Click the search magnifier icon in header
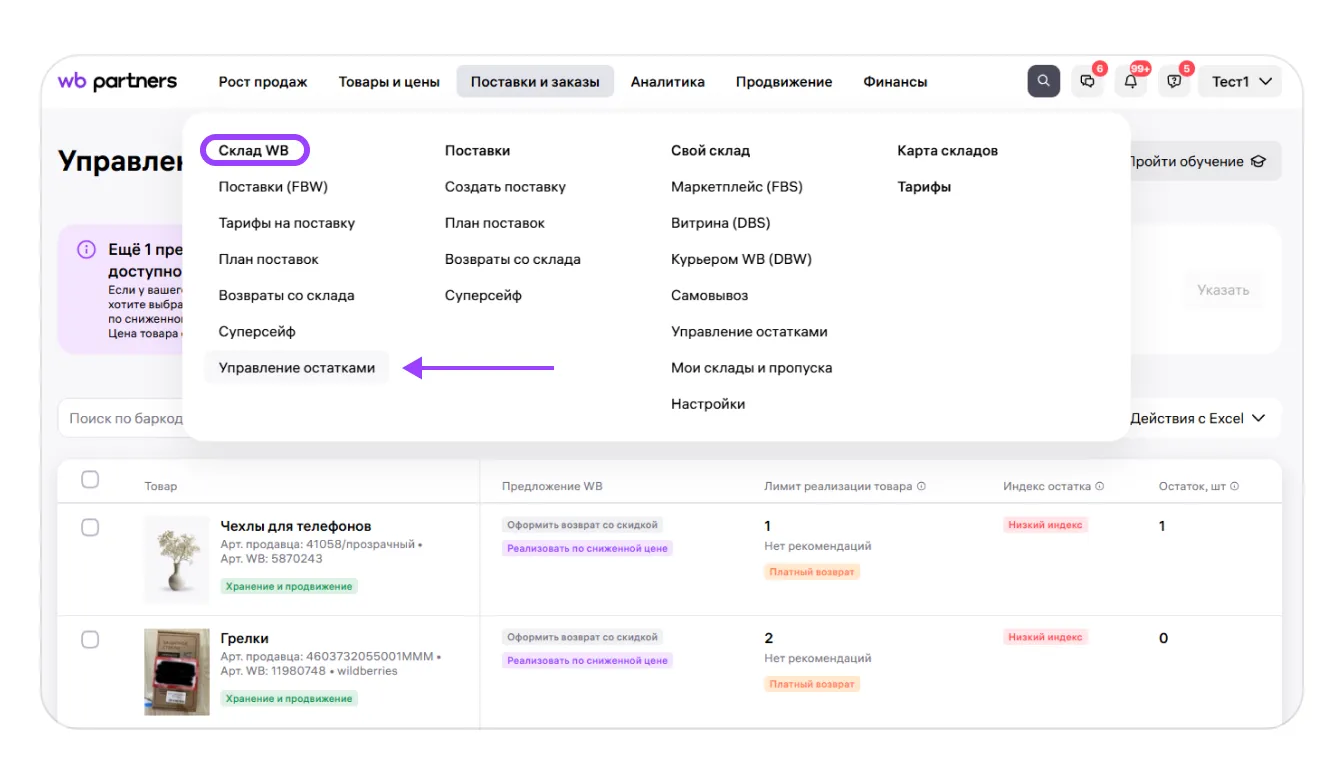The width and height of the screenshot is (1344, 784). [1043, 81]
